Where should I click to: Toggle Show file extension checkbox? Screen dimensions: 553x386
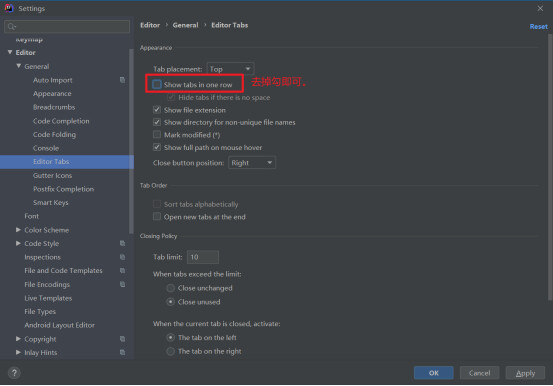click(x=157, y=110)
